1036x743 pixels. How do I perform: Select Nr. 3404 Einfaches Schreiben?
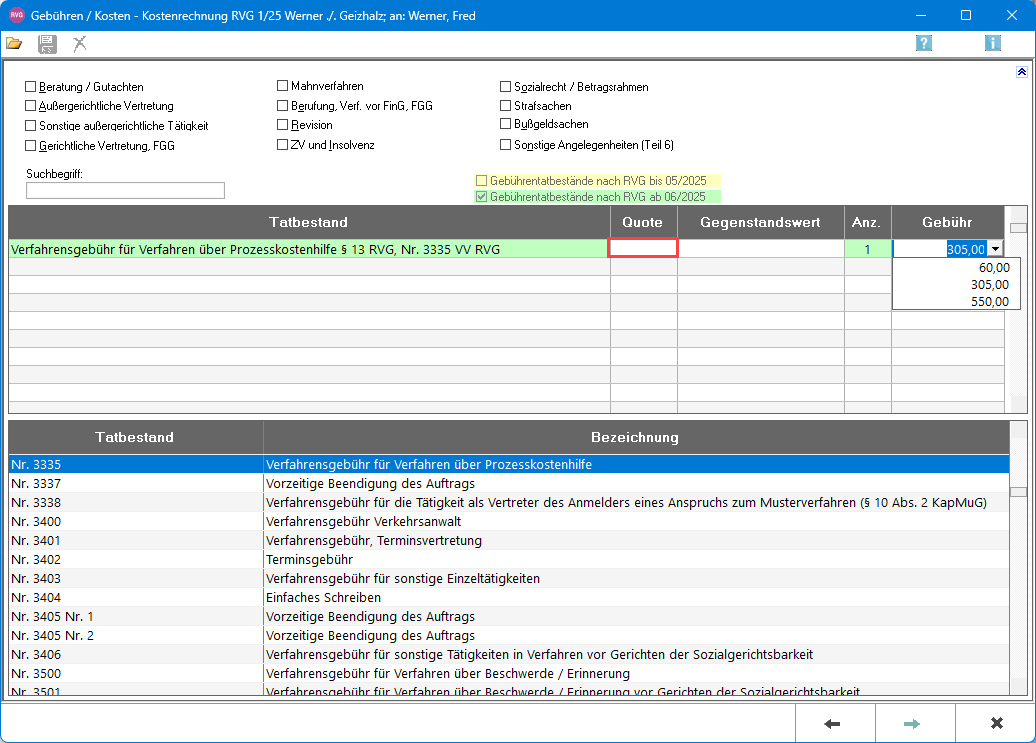[509, 598]
